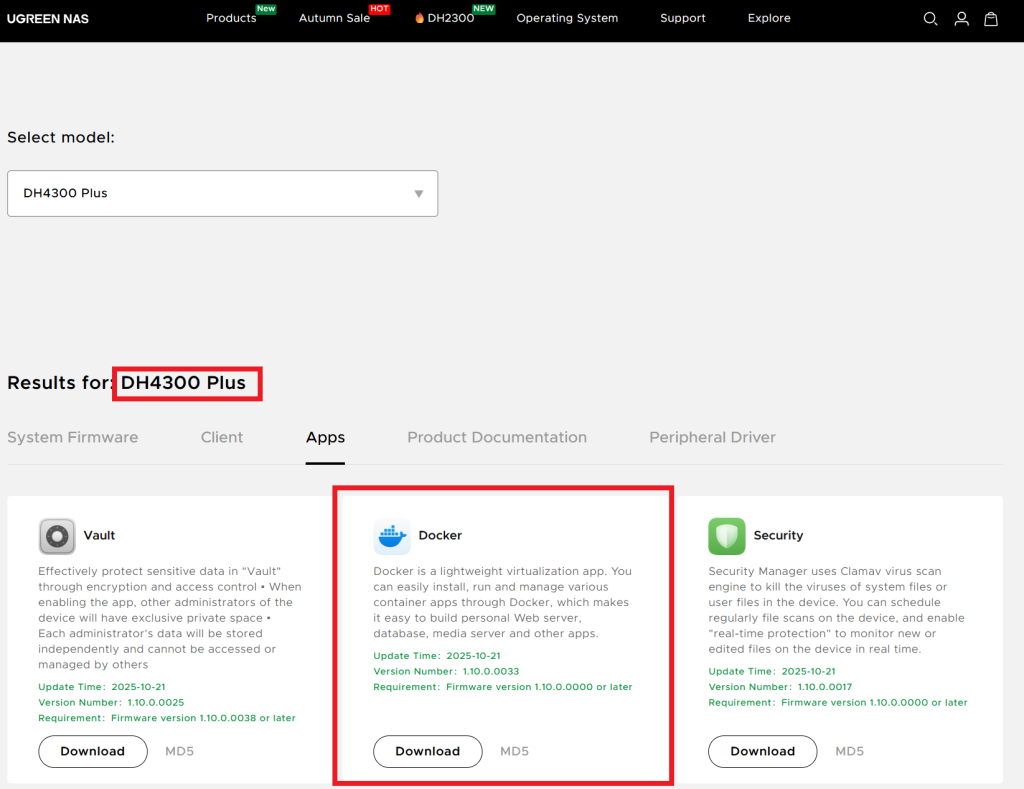Open the shopping cart icon
Viewport: 1024px width, 789px height.
[x=991, y=19]
